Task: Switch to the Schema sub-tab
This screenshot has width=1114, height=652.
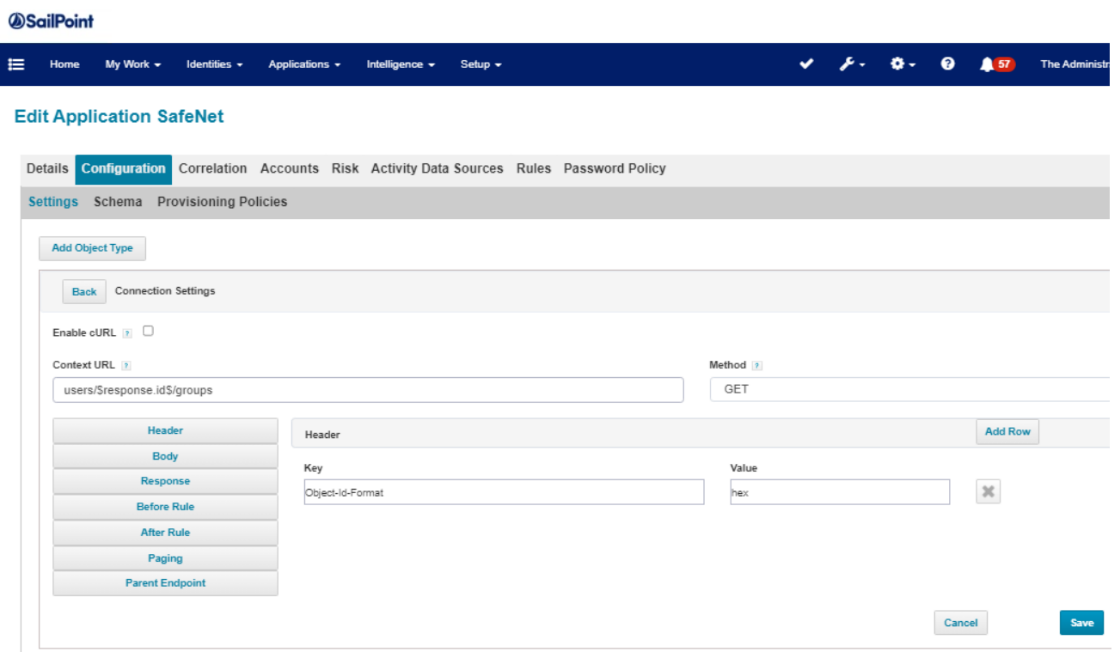Action: click(118, 202)
